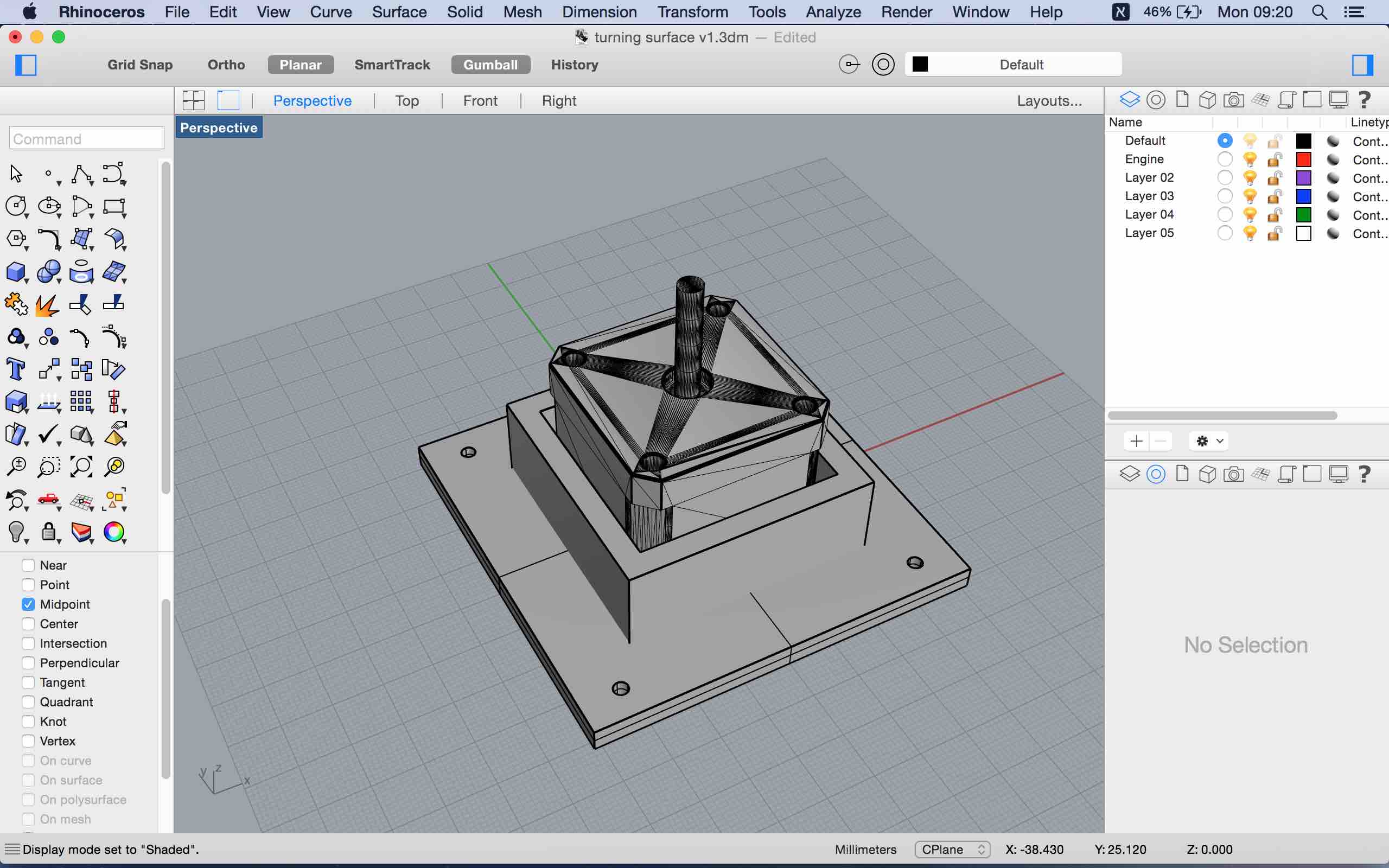This screenshot has width=1389, height=868.
Task: Select the Rectangle tool
Action: coord(114,206)
